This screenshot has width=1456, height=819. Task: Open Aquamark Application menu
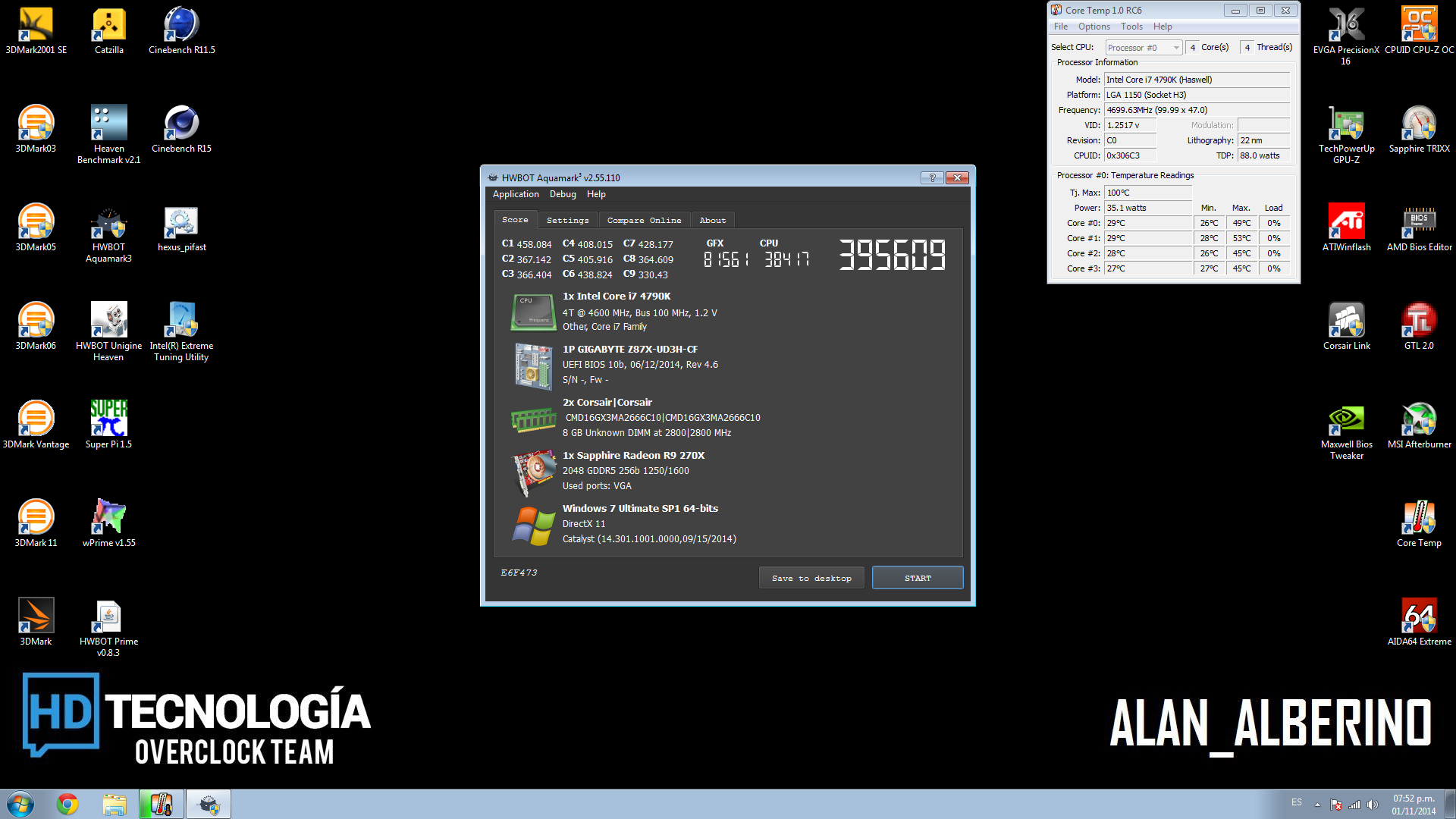click(516, 194)
